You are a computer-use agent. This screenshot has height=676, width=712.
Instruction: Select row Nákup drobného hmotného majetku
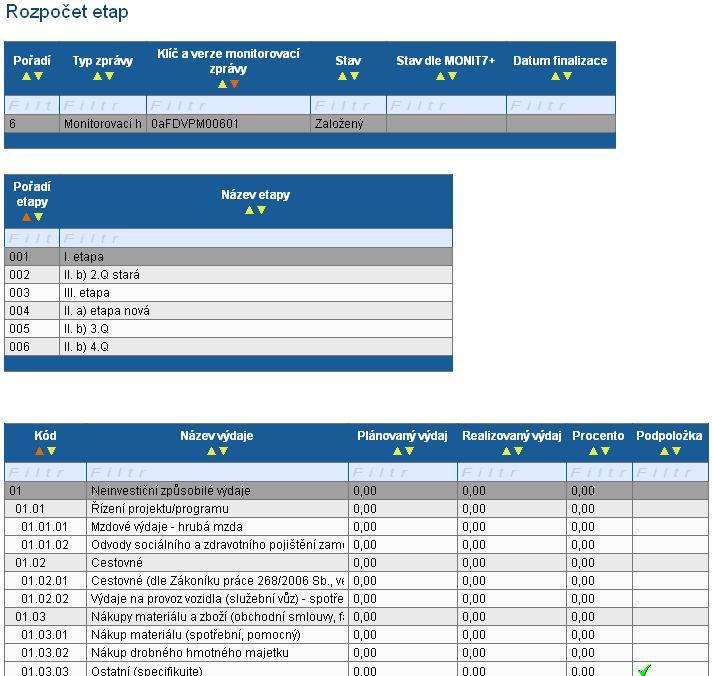[356, 653]
